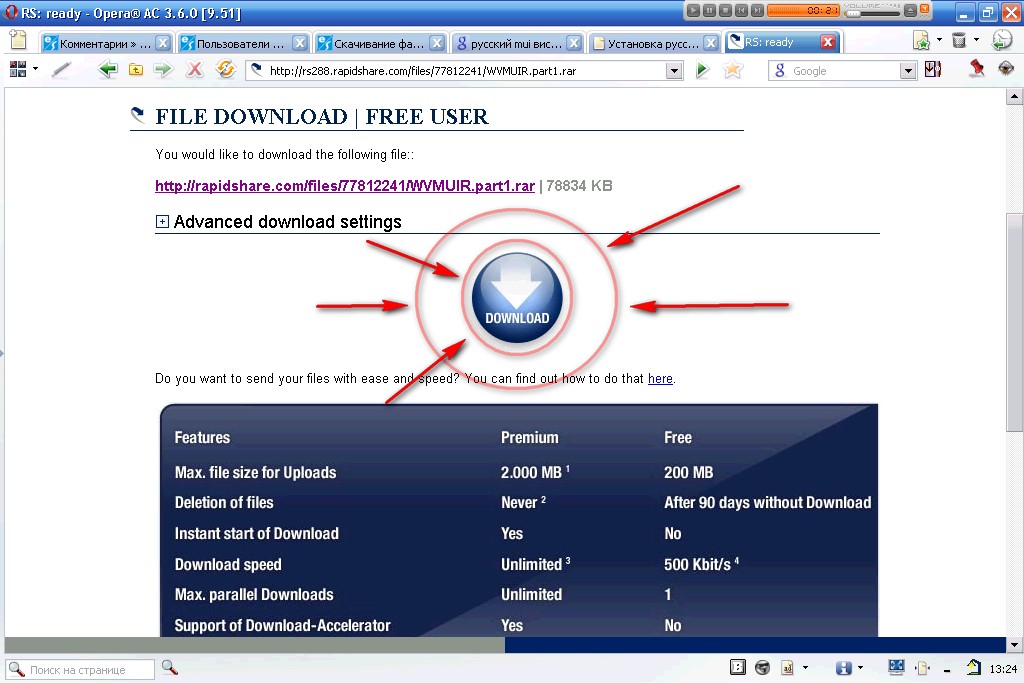Image resolution: width=1024 pixels, height=683 pixels.
Task: Click the vertical scrollbar thumb
Action: tap(1014, 322)
